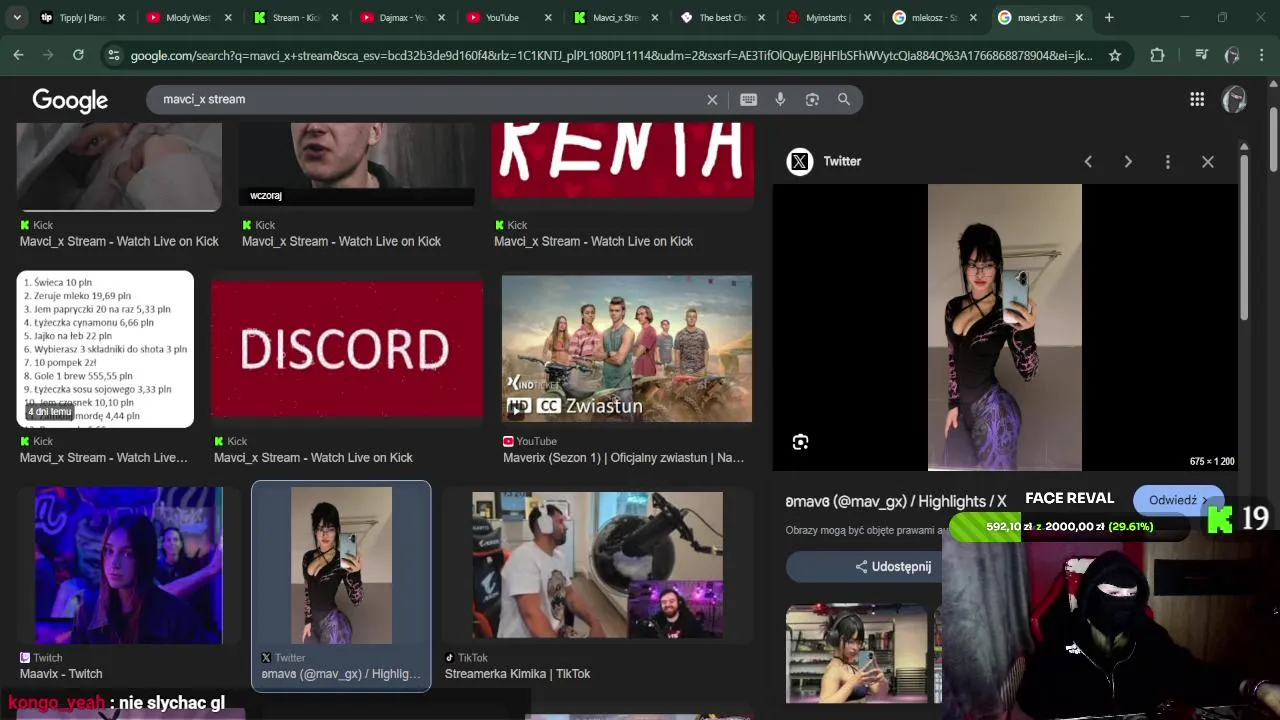This screenshot has width=1280, height=720.
Task: Switch to the Myinstants tab
Action: [828, 17]
